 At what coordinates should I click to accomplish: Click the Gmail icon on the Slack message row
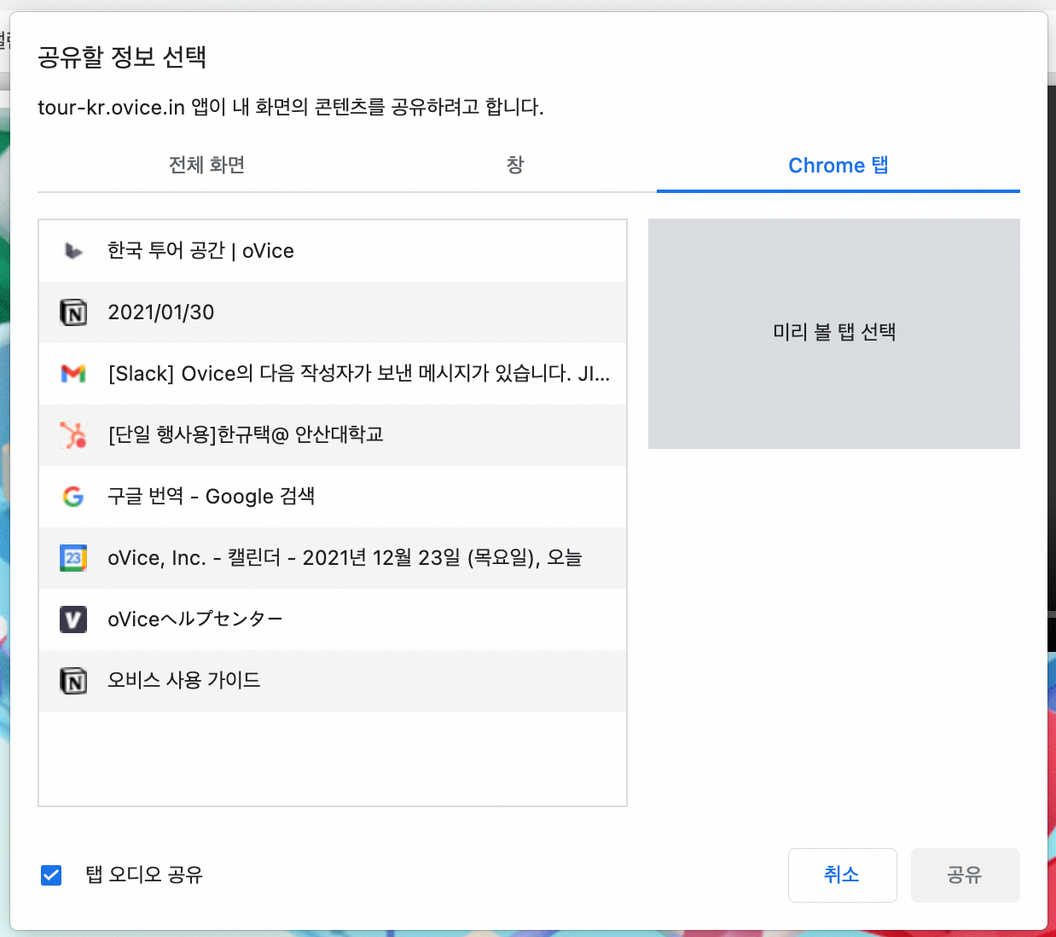pos(73,373)
